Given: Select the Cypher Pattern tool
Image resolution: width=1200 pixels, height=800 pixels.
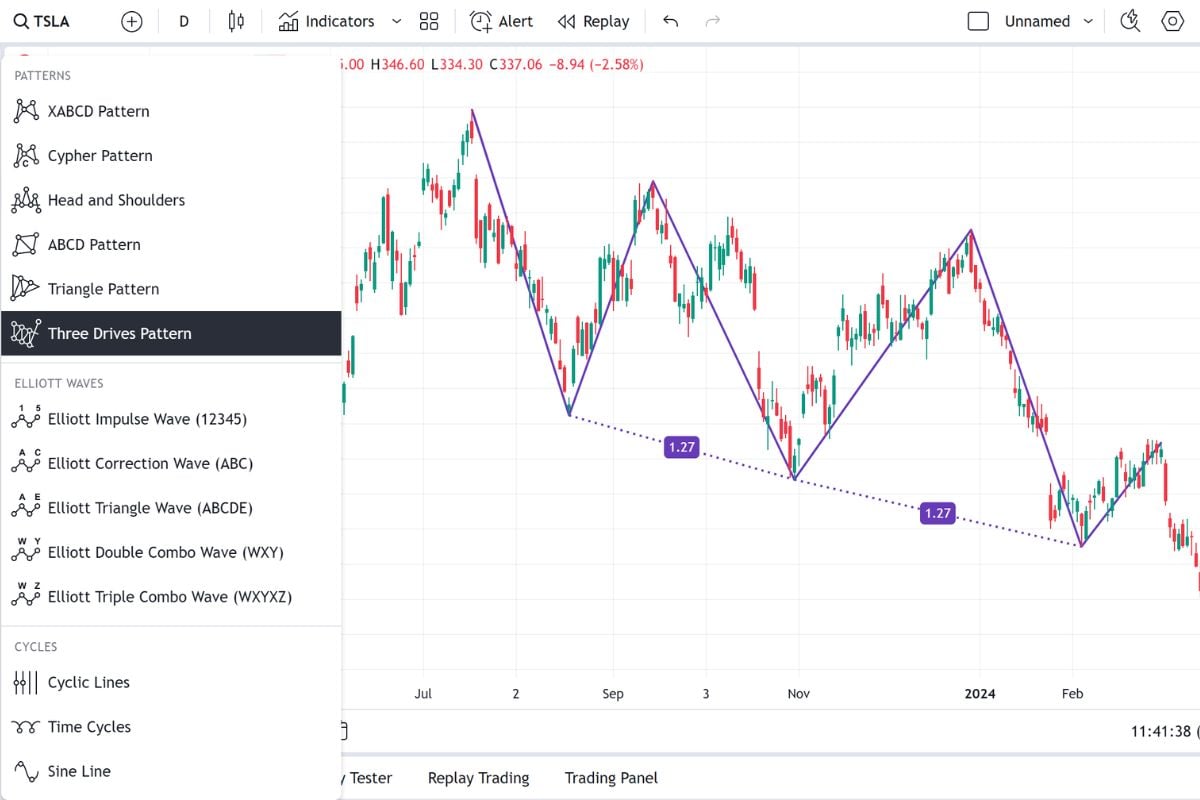Looking at the screenshot, I should [100, 155].
